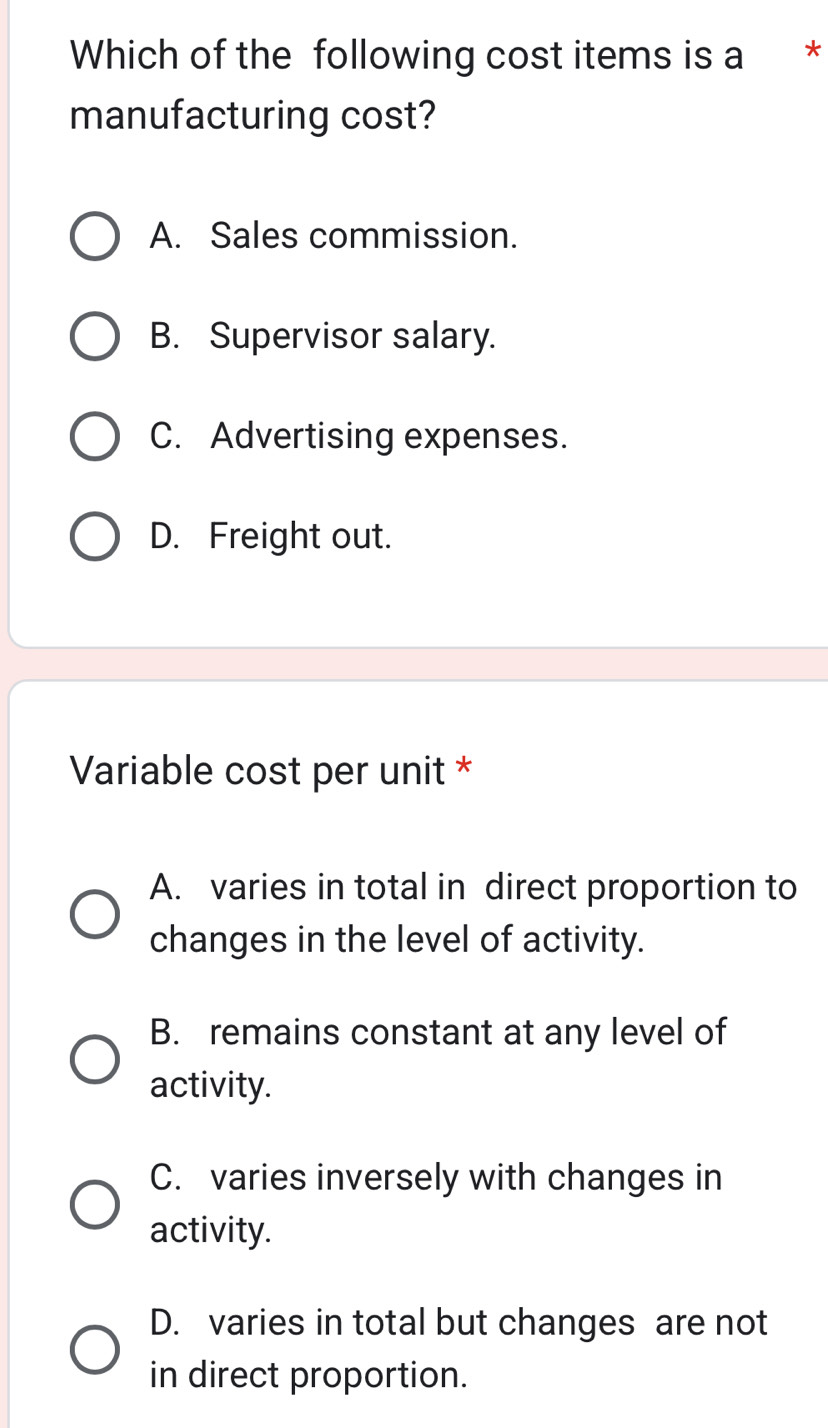Select the 'Sales commission' radio button
The image size is (828, 1428).
click(95, 237)
